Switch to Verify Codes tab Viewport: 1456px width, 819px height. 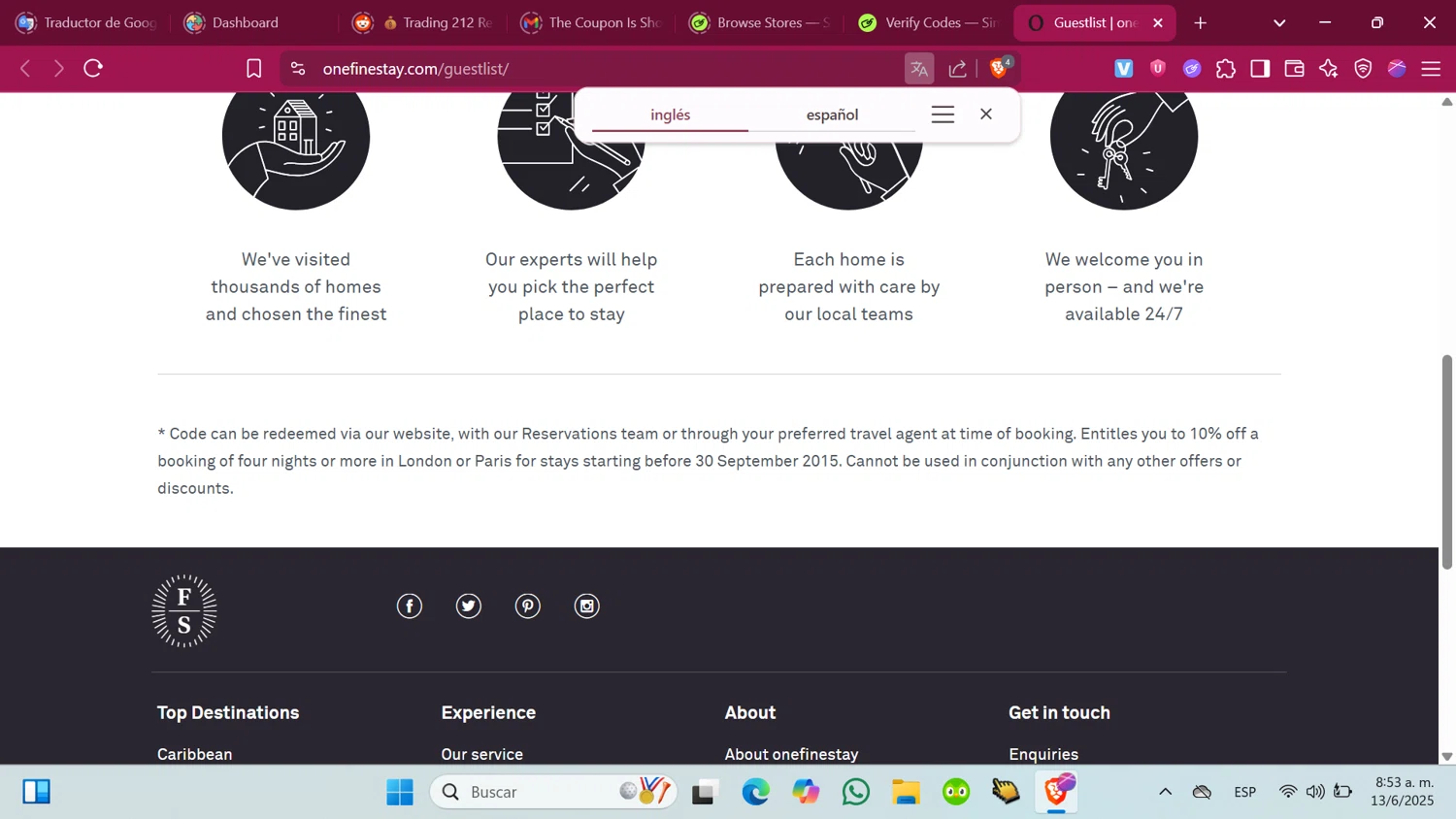pyautogui.click(x=929, y=22)
